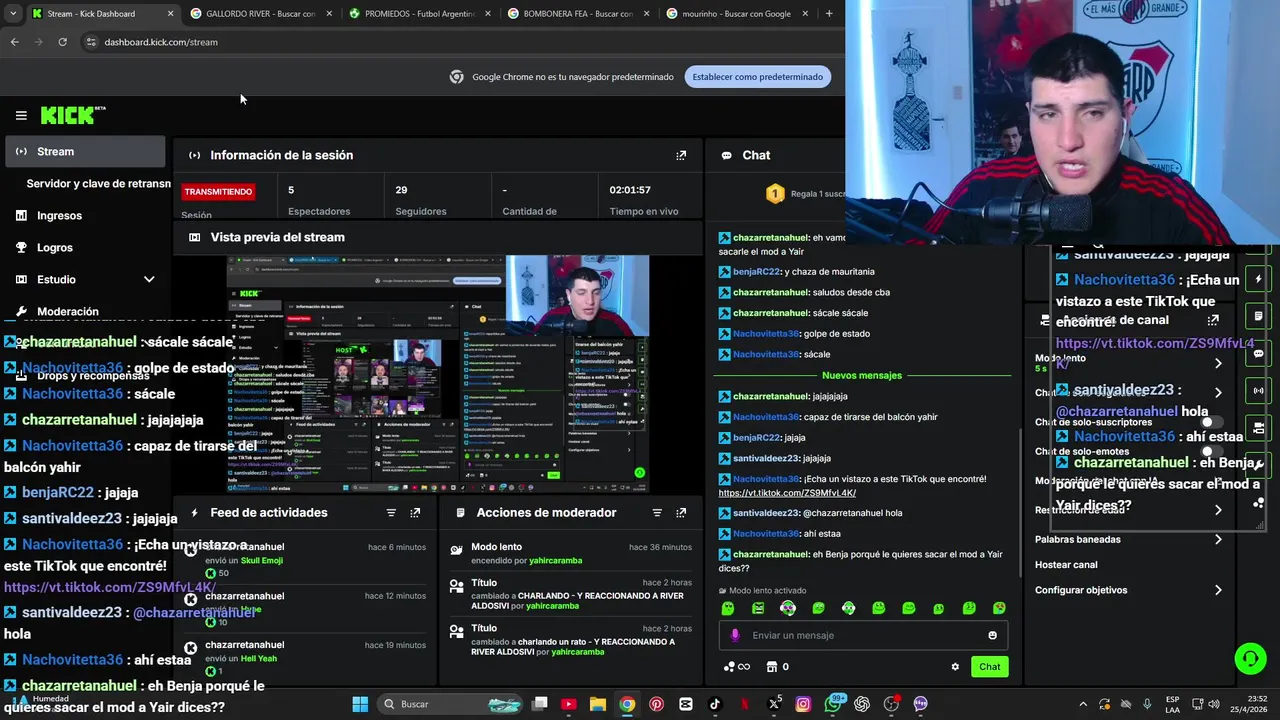Screen dimensions: 1280x720
Task: Pop out the Acciones de moderador panel
Action: pyautogui.click(x=681, y=513)
